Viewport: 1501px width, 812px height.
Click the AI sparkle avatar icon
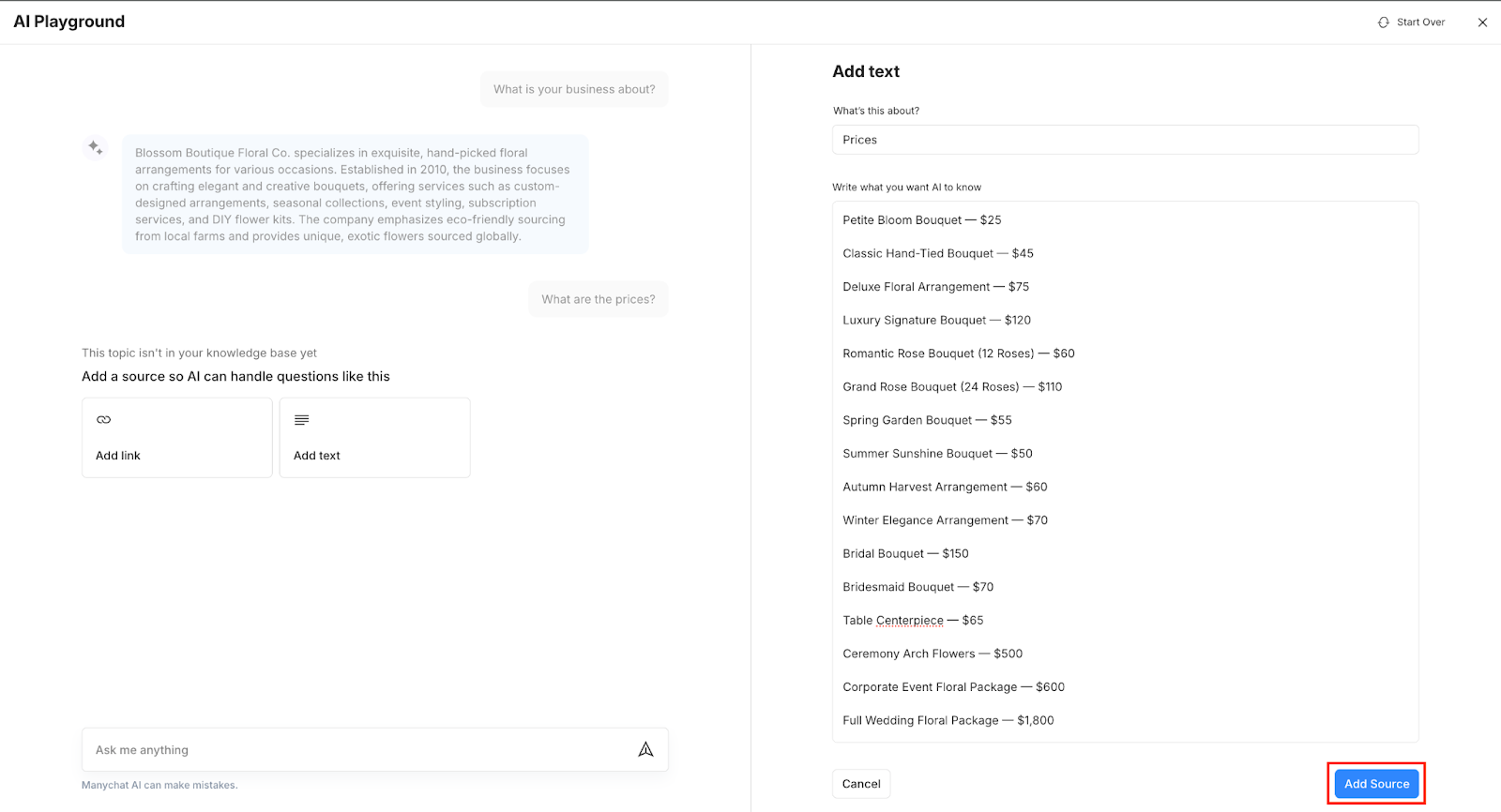96,147
